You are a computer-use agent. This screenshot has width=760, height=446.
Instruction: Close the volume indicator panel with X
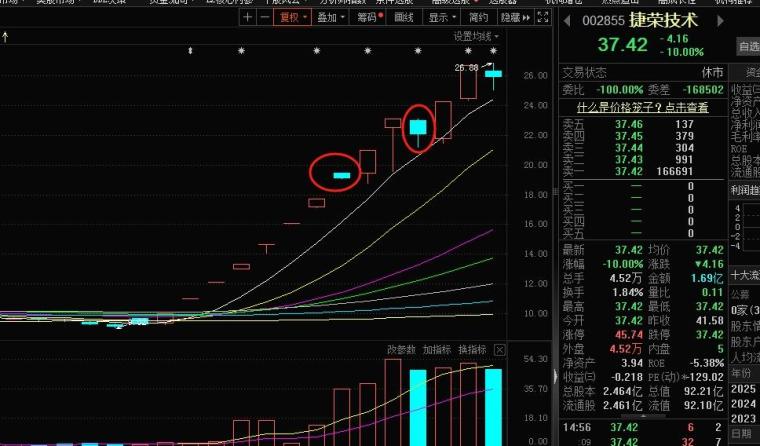coord(500,350)
